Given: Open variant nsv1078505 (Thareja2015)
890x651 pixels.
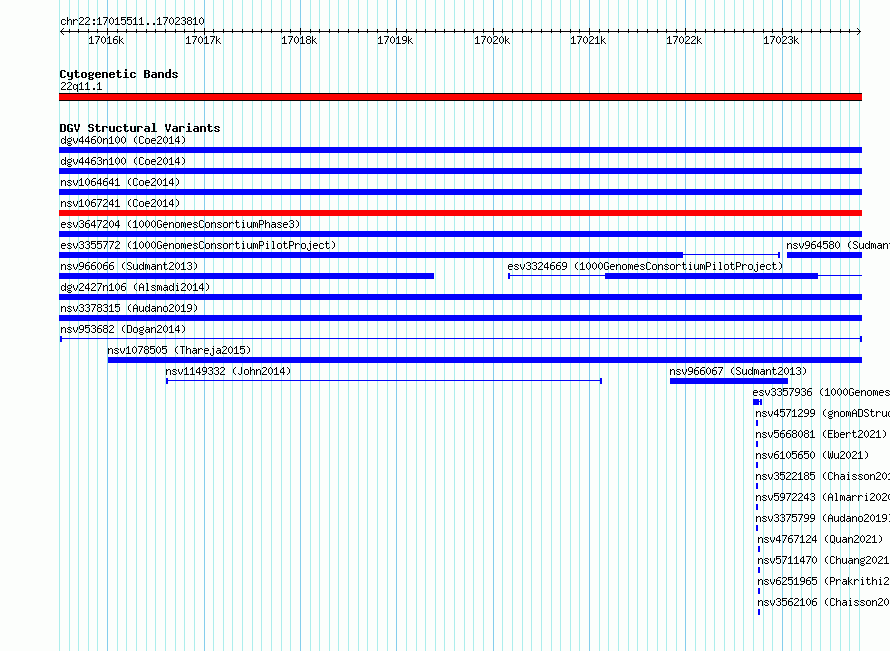Looking at the screenshot, I should [x=179, y=350].
